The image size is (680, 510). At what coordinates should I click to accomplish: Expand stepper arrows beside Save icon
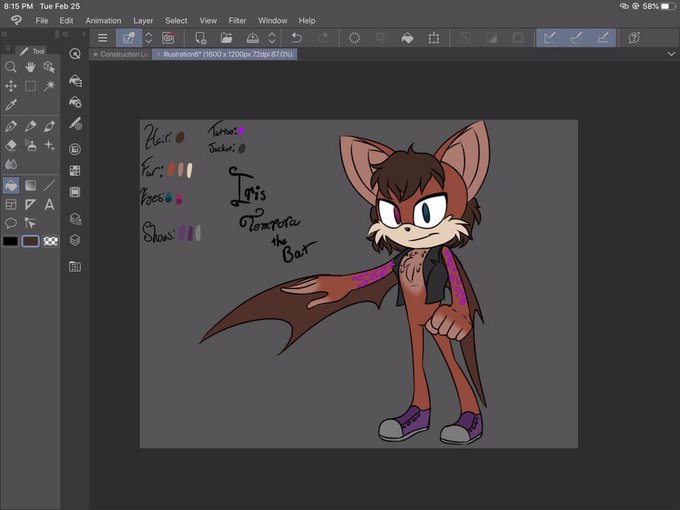pyautogui.click(x=272, y=38)
